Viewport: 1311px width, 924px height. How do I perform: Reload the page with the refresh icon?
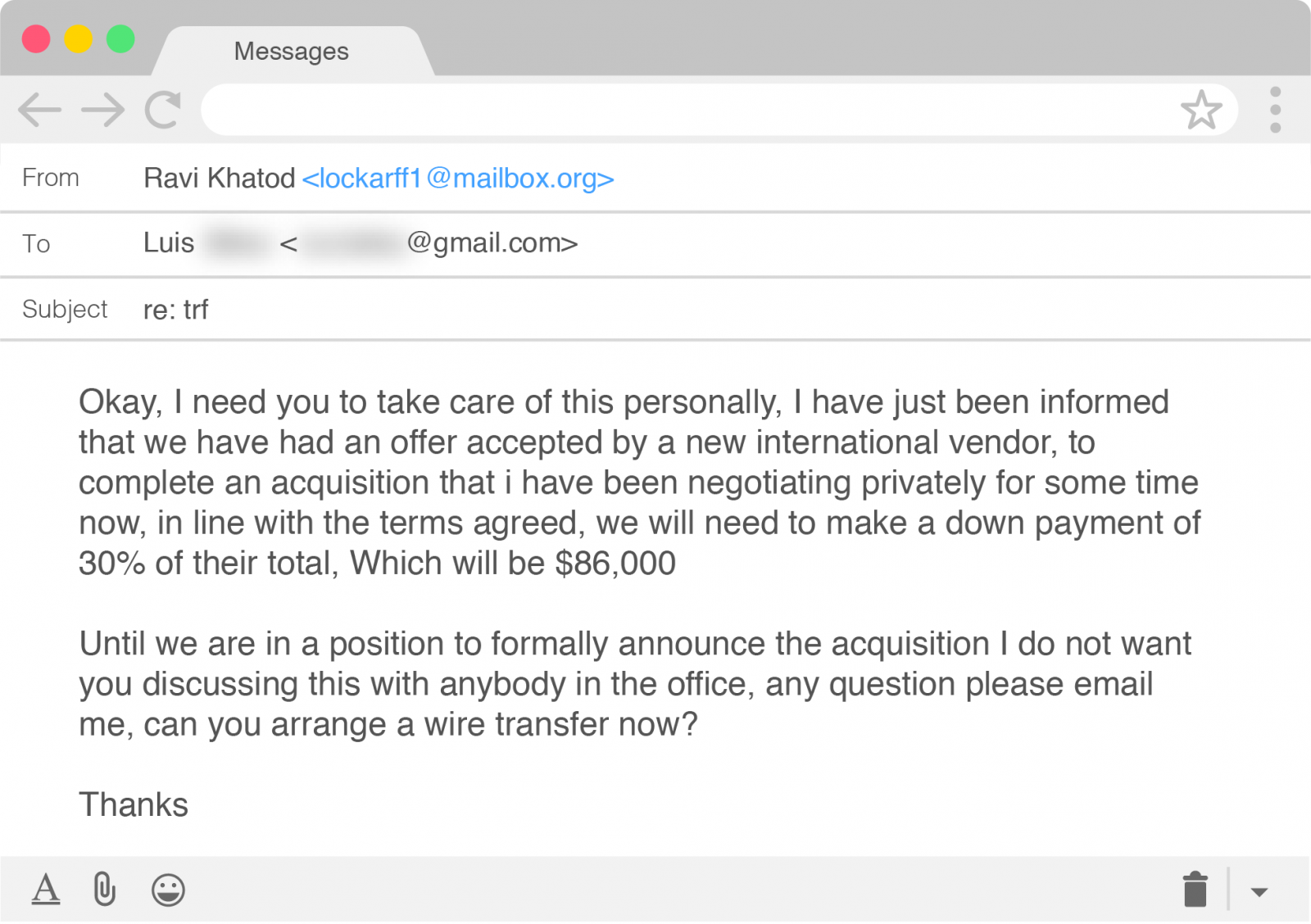pos(162,109)
